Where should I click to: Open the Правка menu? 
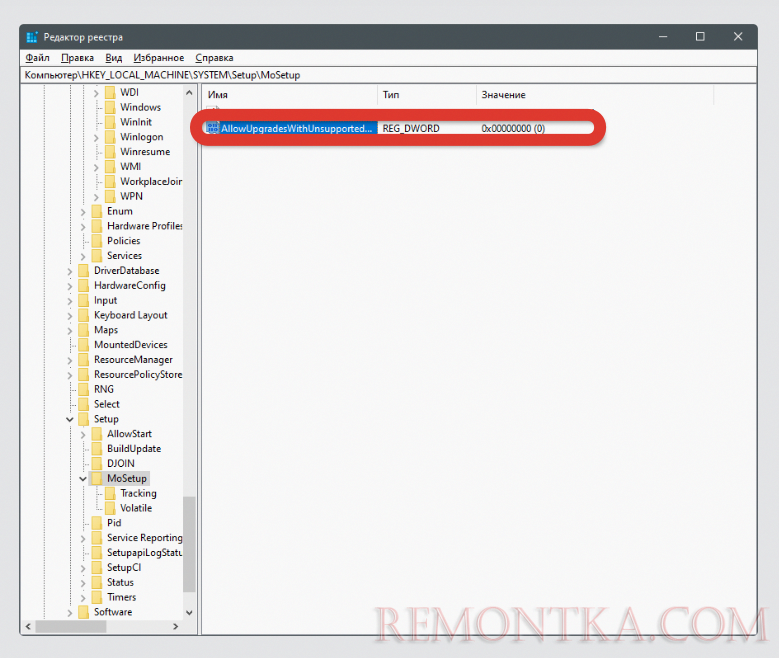tap(77, 58)
